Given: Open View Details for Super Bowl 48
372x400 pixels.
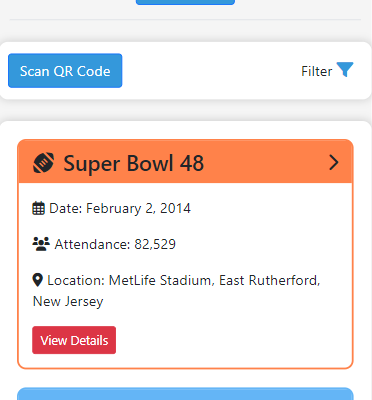Looking at the screenshot, I should pos(74,340).
